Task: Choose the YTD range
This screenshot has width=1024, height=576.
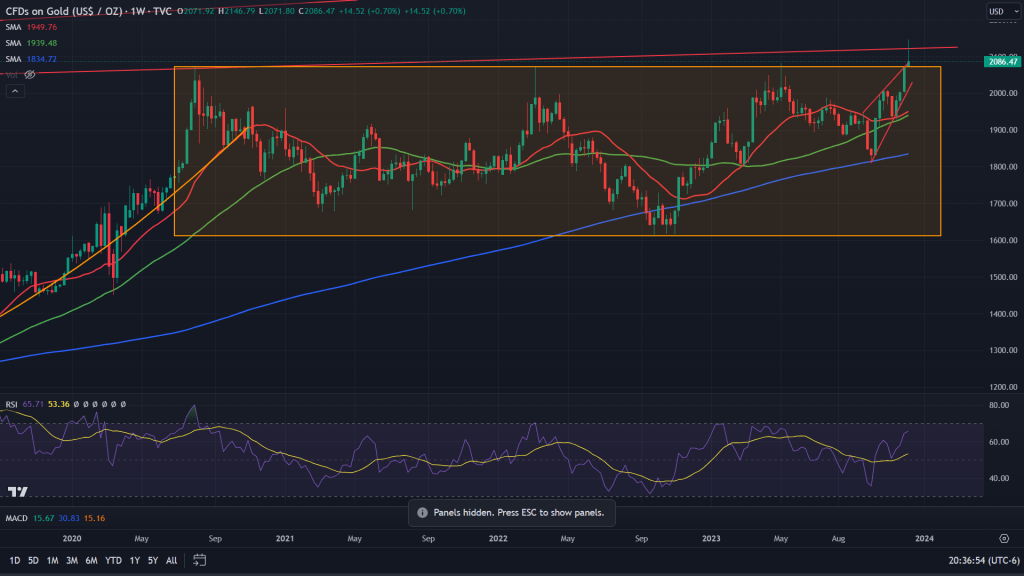Action: click(x=113, y=560)
